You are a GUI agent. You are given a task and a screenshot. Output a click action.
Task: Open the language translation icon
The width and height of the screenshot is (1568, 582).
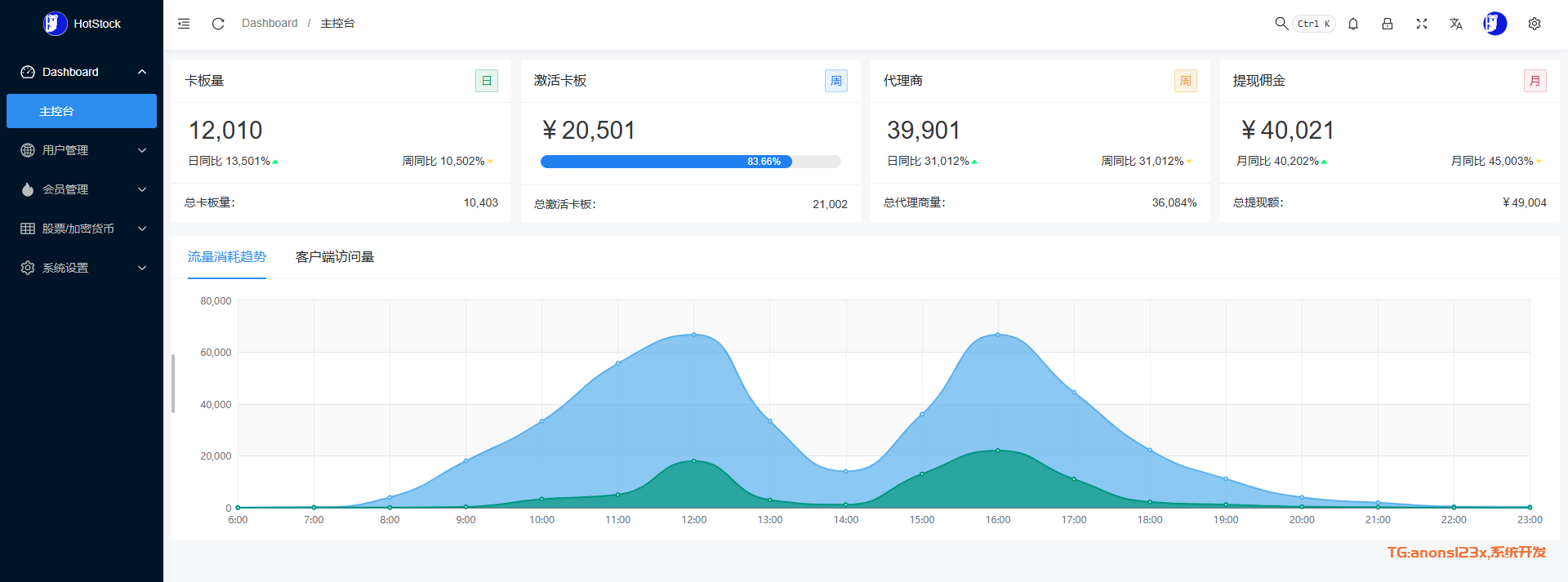(1456, 24)
